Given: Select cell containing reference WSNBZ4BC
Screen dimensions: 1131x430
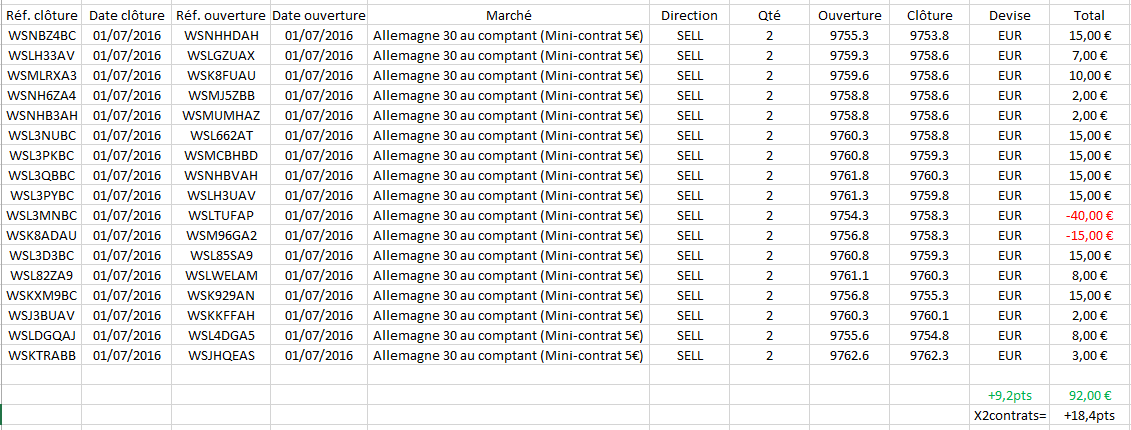Looking at the screenshot, I should [x=42, y=36].
